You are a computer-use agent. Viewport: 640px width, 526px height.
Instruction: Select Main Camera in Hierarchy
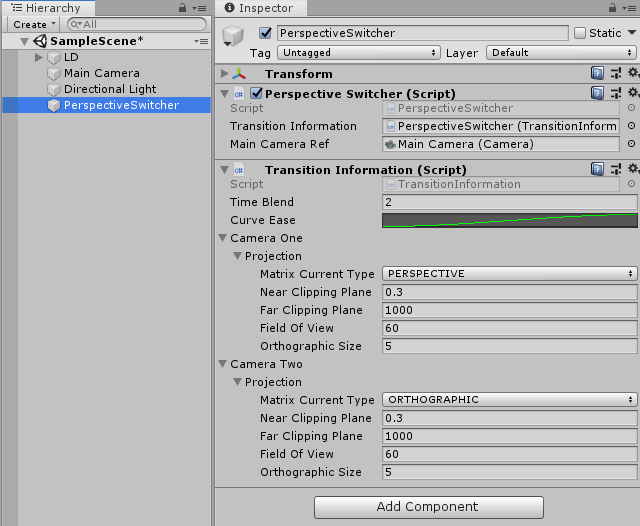point(102,73)
